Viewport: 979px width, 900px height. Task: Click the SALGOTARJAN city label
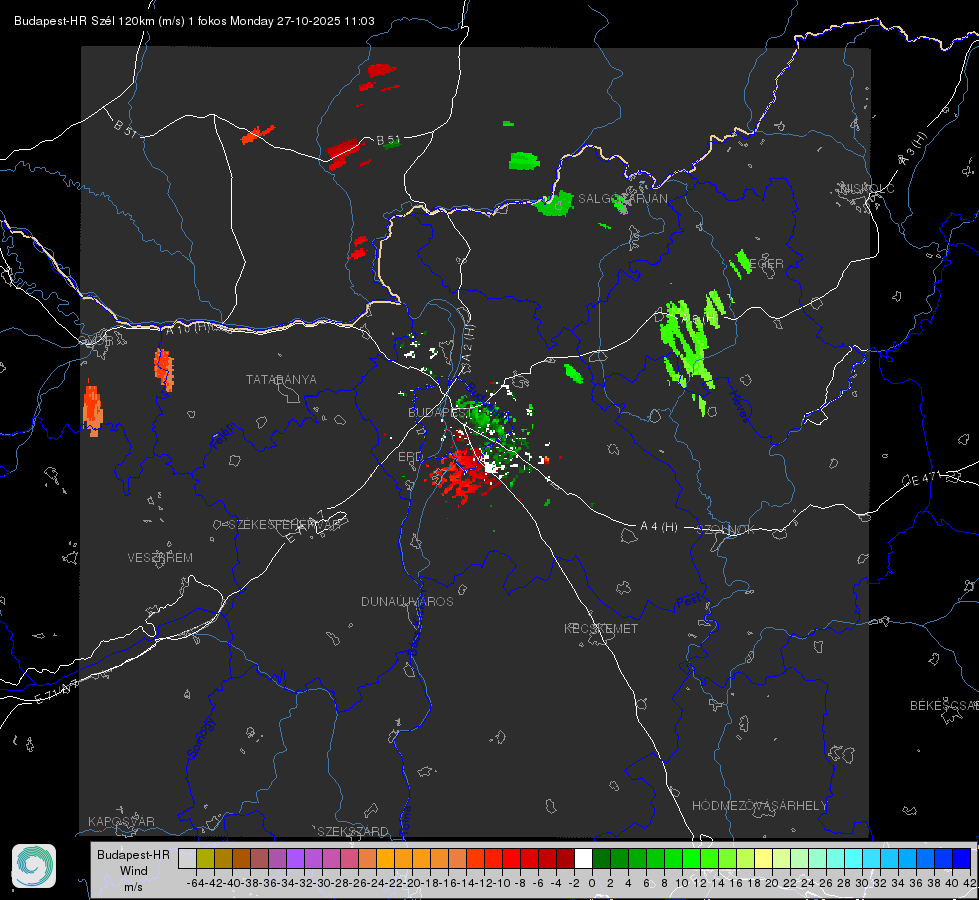pos(622,199)
